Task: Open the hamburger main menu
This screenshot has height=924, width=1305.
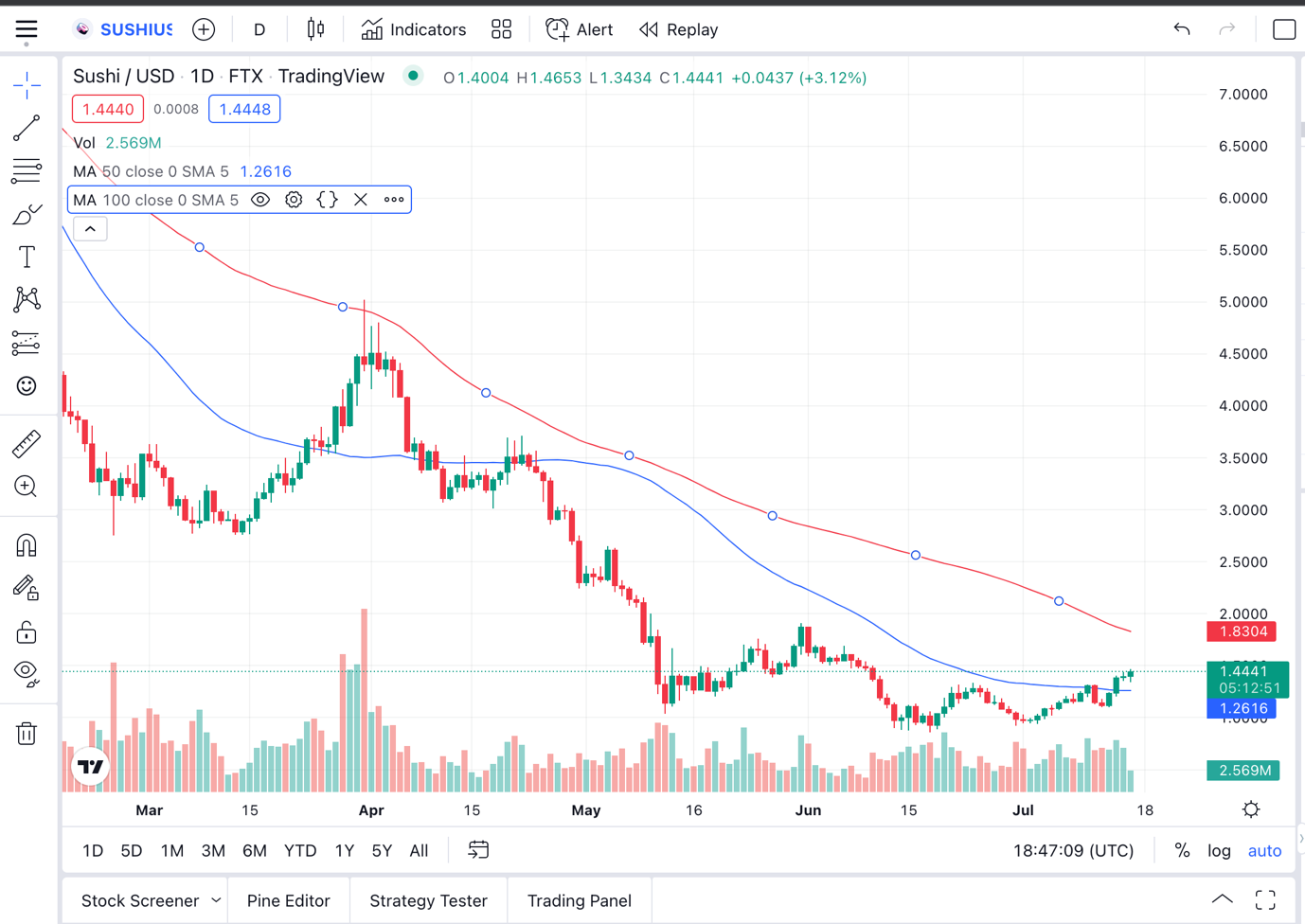Action: [27, 30]
